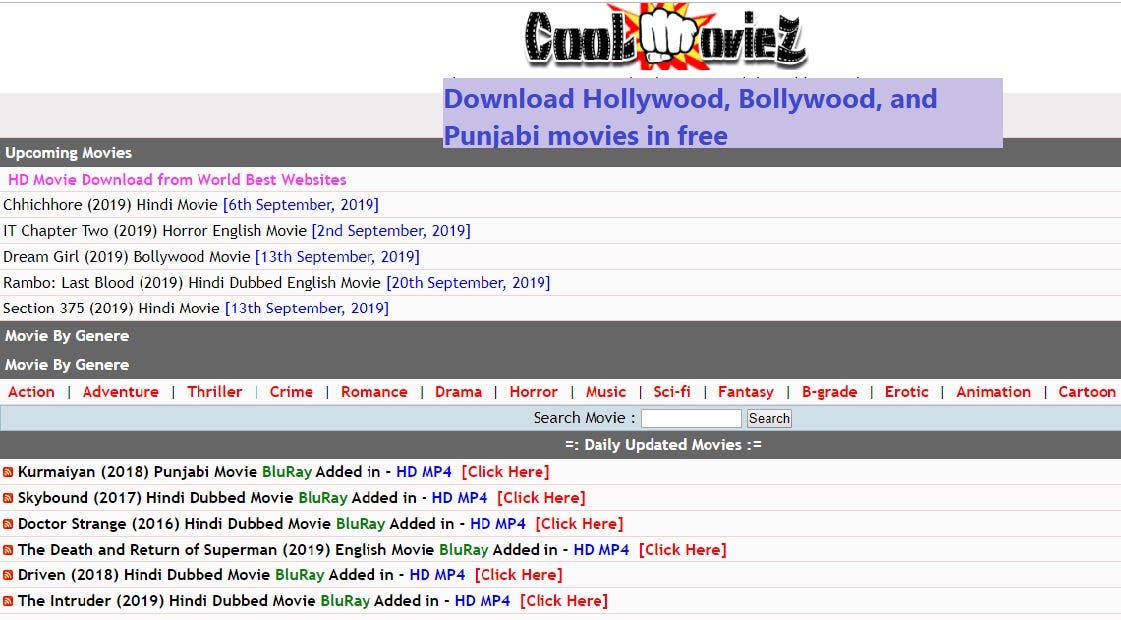Open the Action genre
Image resolution: width=1121 pixels, height=620 pixels.
[31, 392]
